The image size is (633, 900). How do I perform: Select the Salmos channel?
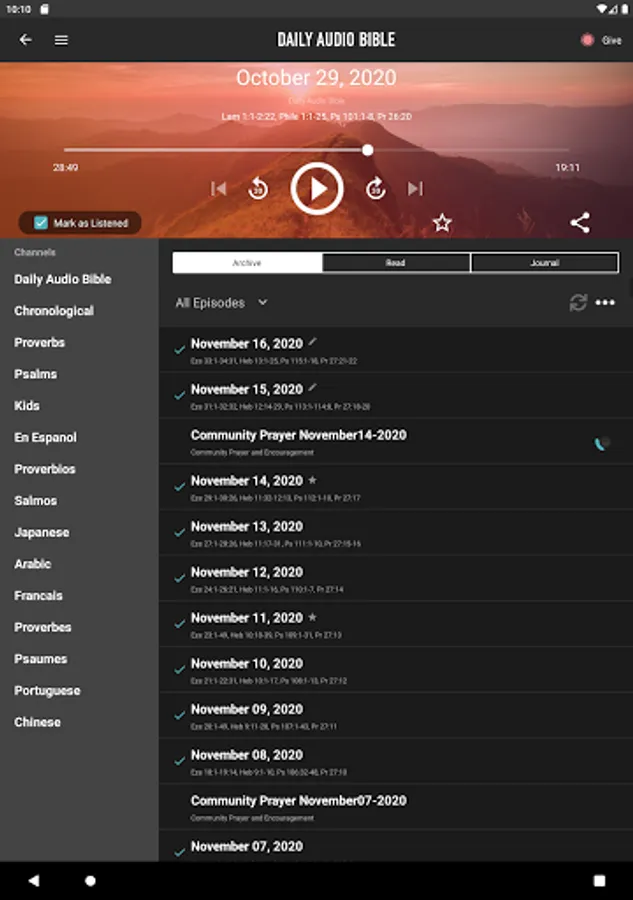pos(36,501)
